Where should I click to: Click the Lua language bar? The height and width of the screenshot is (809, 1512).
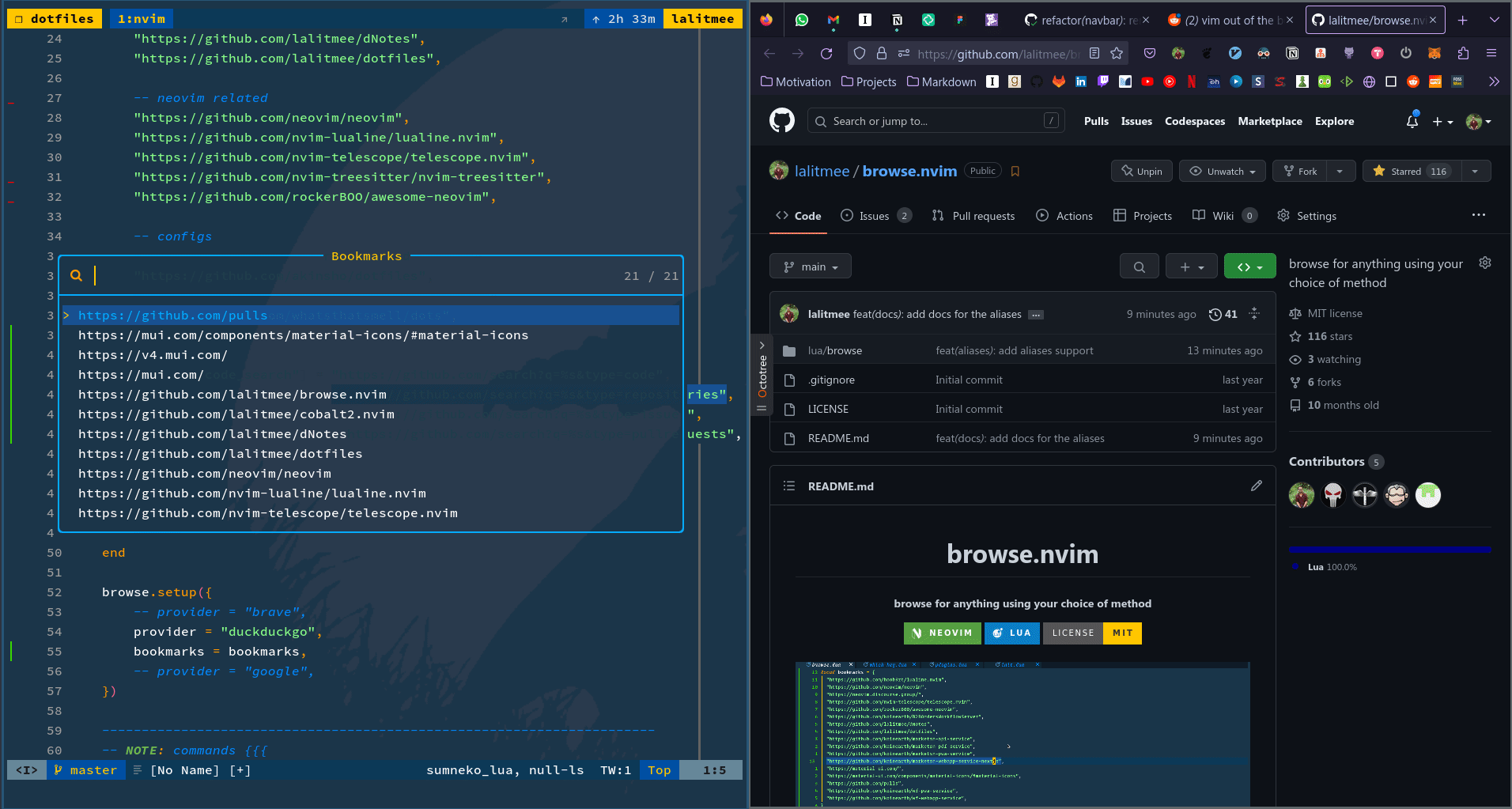[x=1389, y=549]
